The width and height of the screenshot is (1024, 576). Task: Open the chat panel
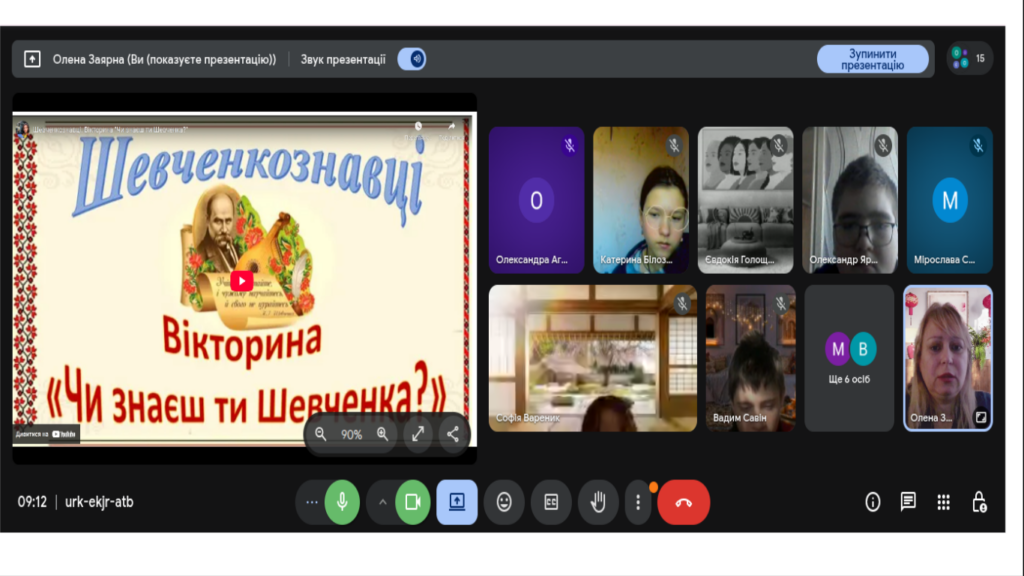(x=908, y=502)
